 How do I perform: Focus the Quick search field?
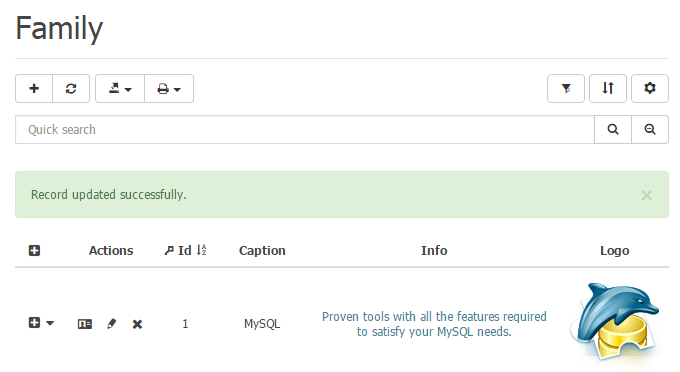pos(304,129)
